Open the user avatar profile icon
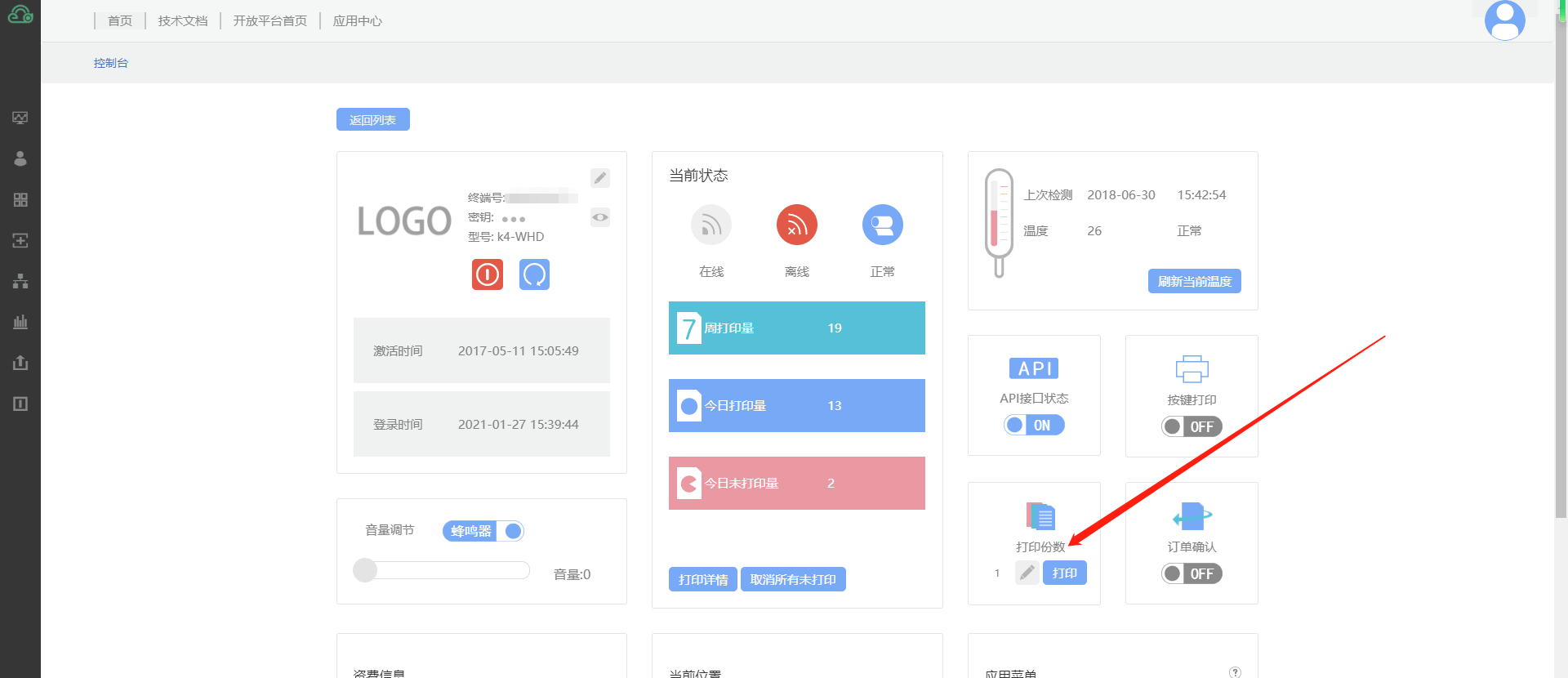The image size is (1568, 678). click(1504, 20)
